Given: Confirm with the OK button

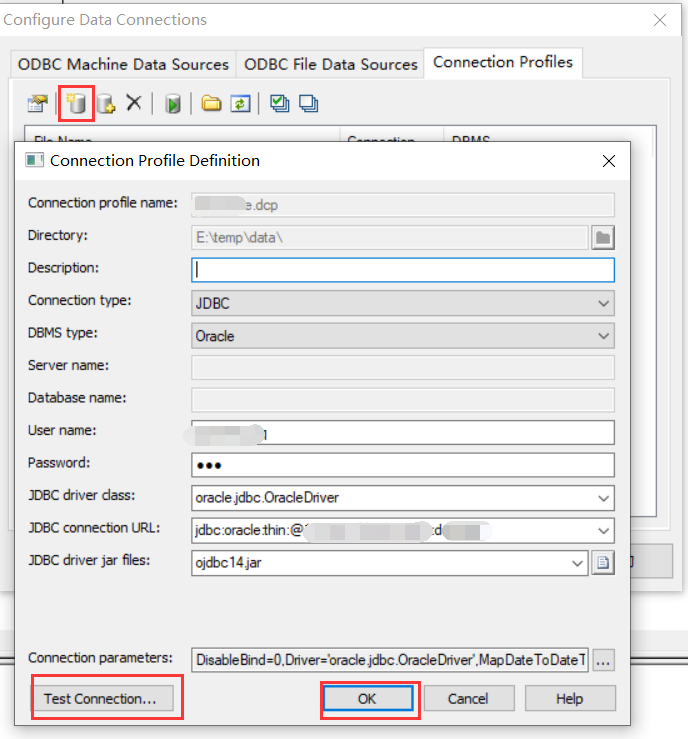Looking at the screenshot, I should click(x=368, y=698).
